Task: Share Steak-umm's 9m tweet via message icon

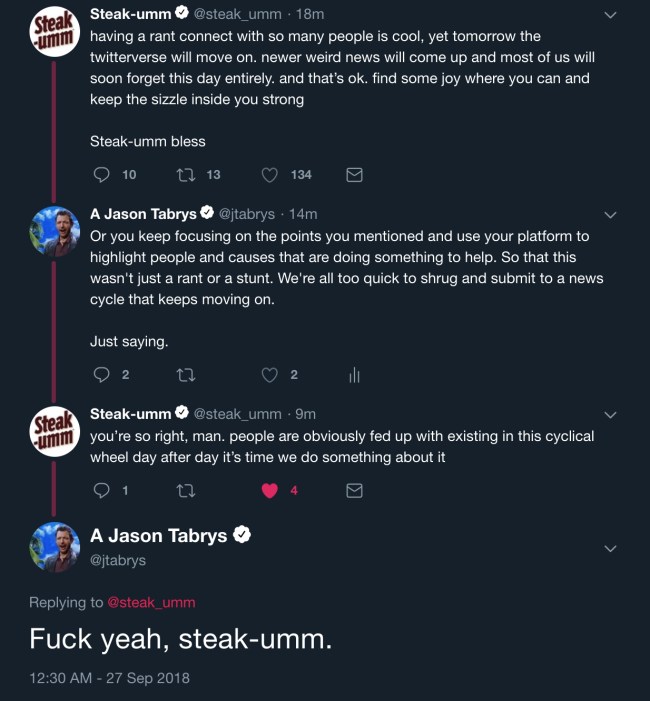Action: tap(354, 491)
